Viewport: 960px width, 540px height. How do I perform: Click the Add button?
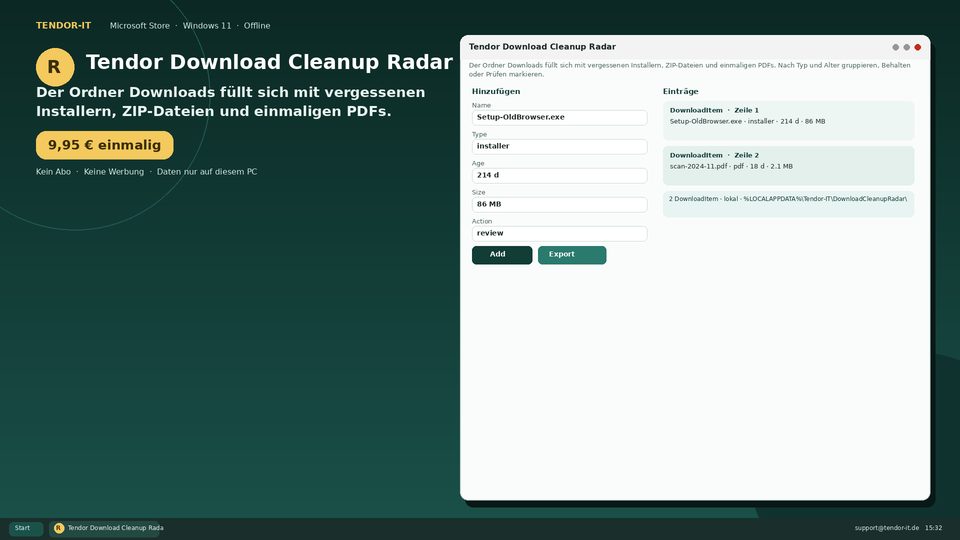pyautogui.click(x=502, y=255)
